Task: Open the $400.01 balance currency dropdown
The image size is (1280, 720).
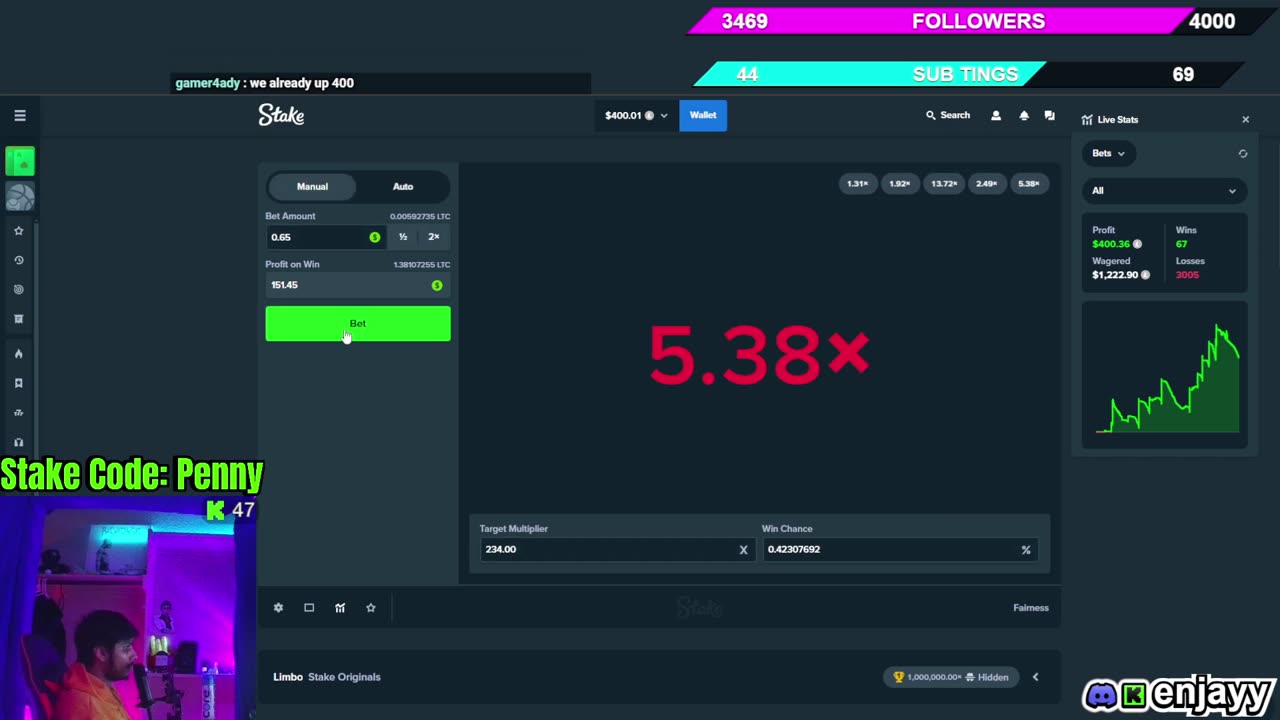Action: point(636,115)
